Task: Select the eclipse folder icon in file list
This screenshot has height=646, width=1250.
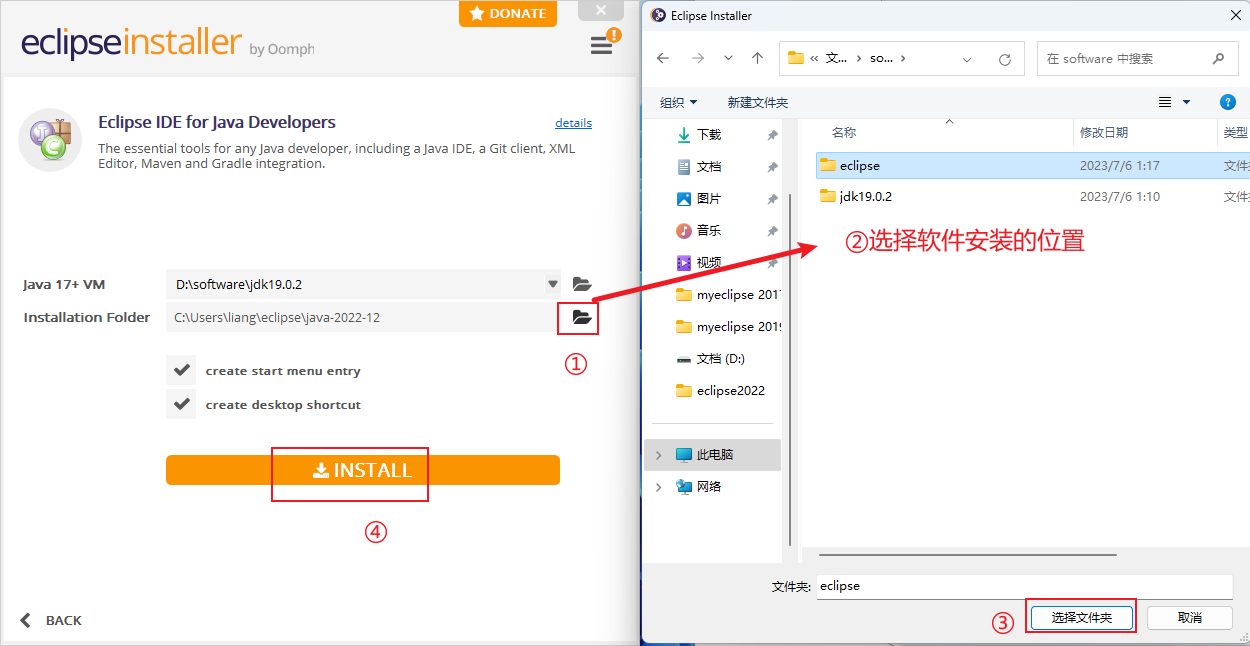Action: point(827,165)
